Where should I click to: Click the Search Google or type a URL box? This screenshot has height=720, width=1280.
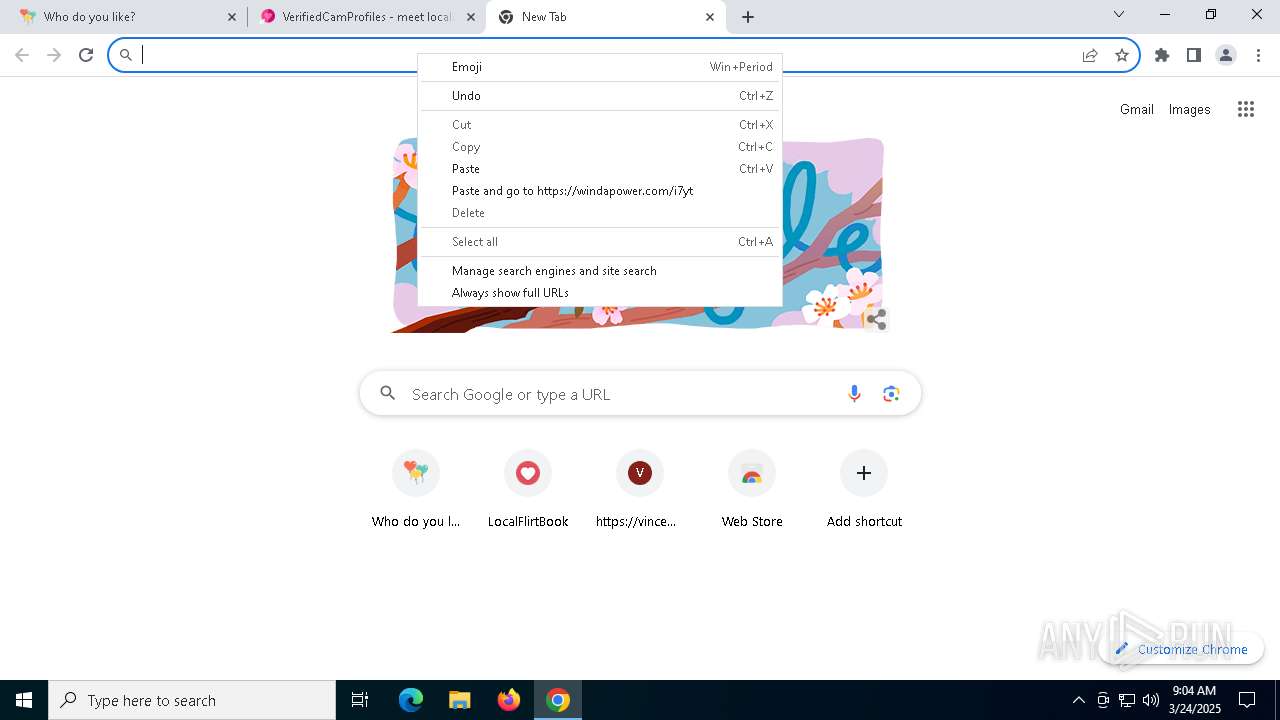640,394
